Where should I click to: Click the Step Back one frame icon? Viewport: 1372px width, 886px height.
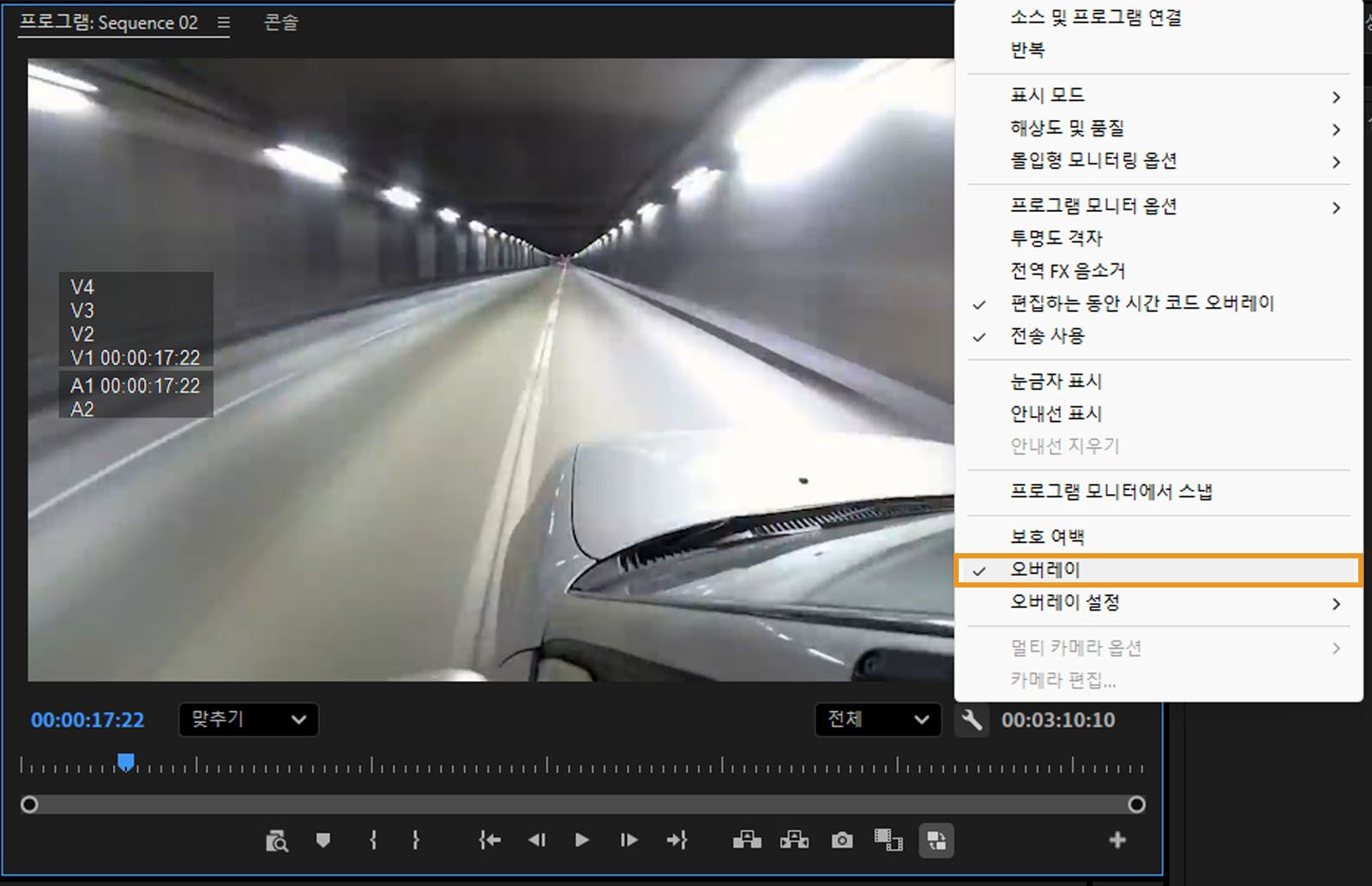(x=538, y=841)
